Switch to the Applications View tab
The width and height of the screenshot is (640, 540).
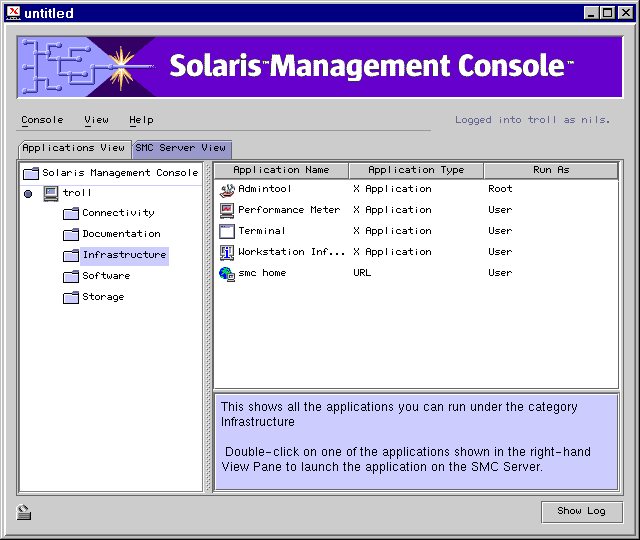pos(74,149)
